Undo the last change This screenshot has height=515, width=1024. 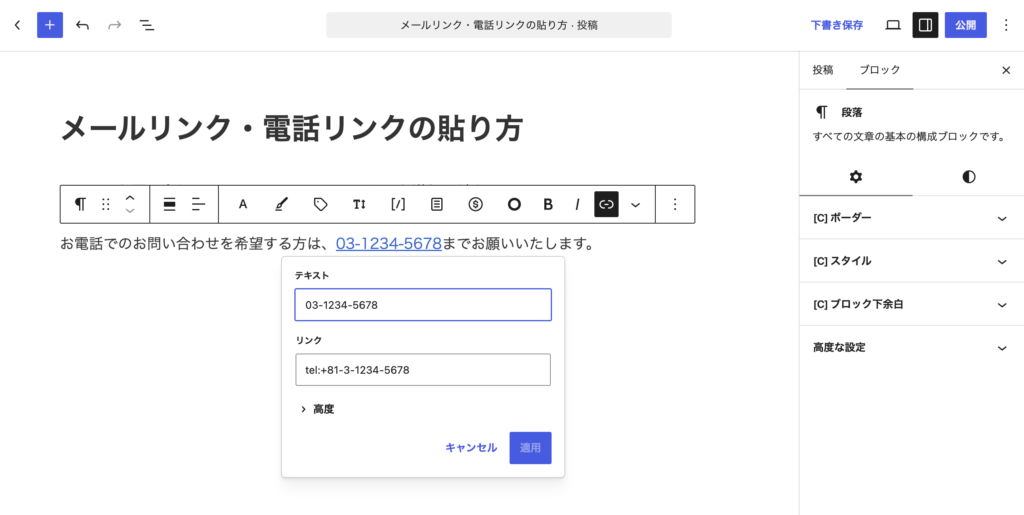pos(82,25)
